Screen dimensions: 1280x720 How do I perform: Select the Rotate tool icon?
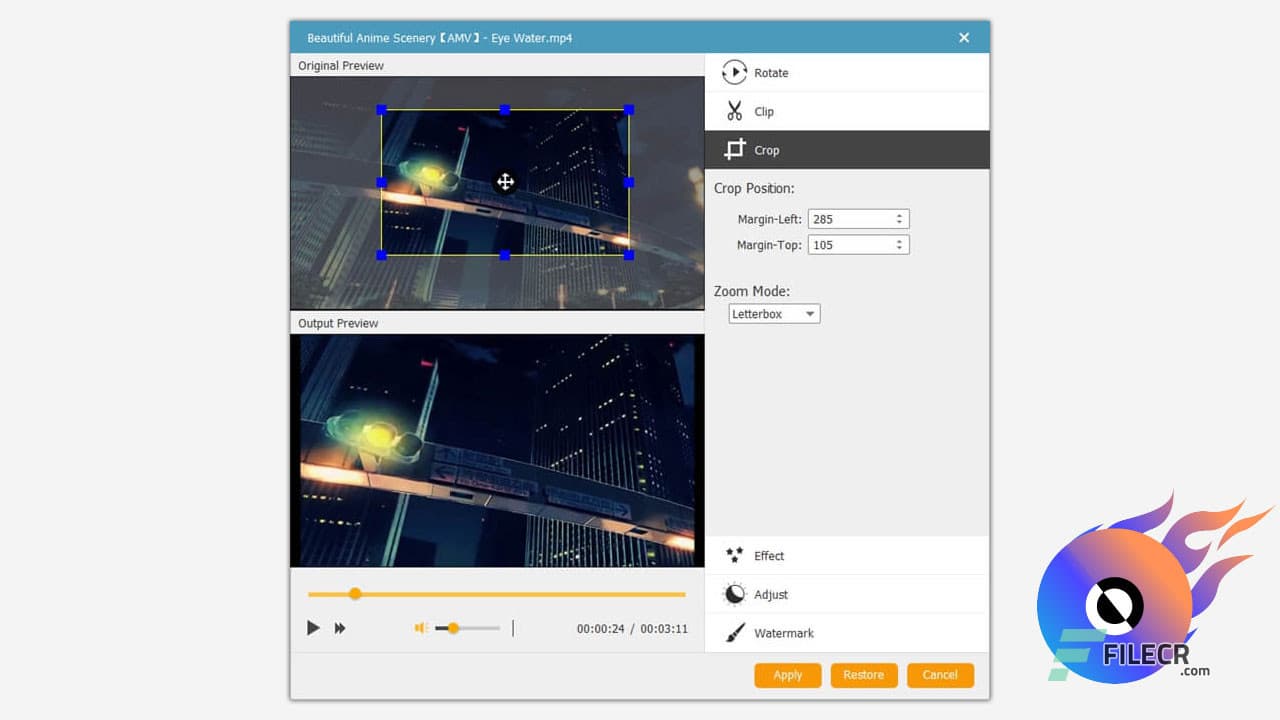pos(734,72)
